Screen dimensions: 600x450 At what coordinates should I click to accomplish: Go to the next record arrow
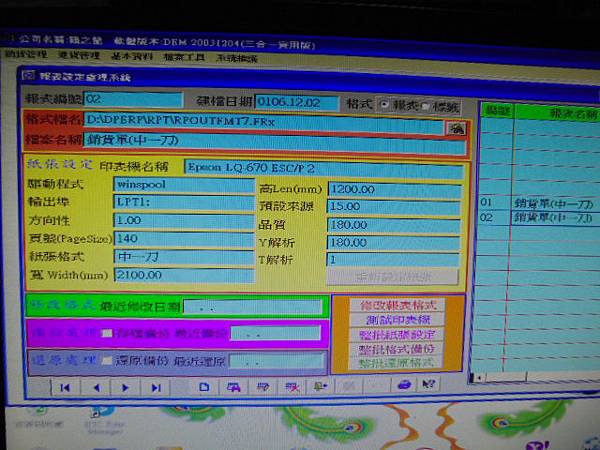125,388
